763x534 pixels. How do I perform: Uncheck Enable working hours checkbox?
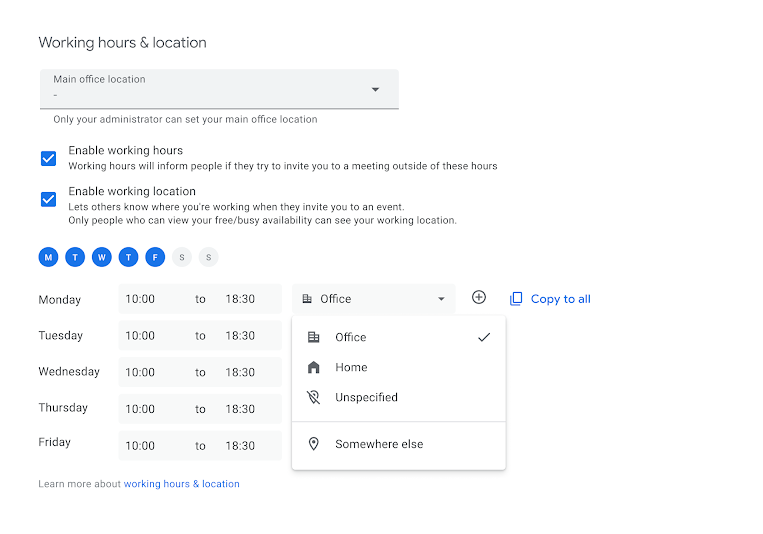click(49, 158)
